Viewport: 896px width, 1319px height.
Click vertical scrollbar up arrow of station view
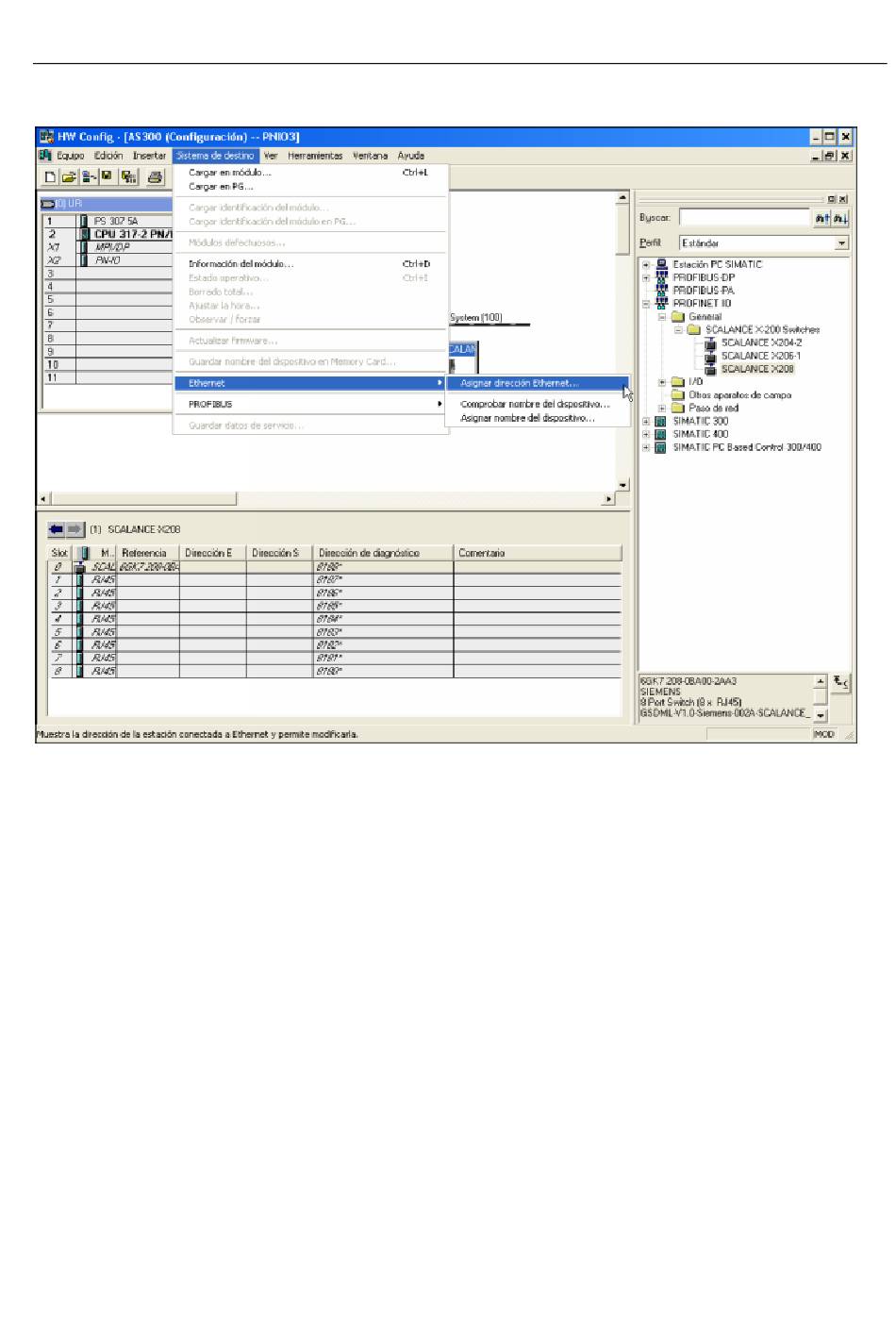point(622,198)
